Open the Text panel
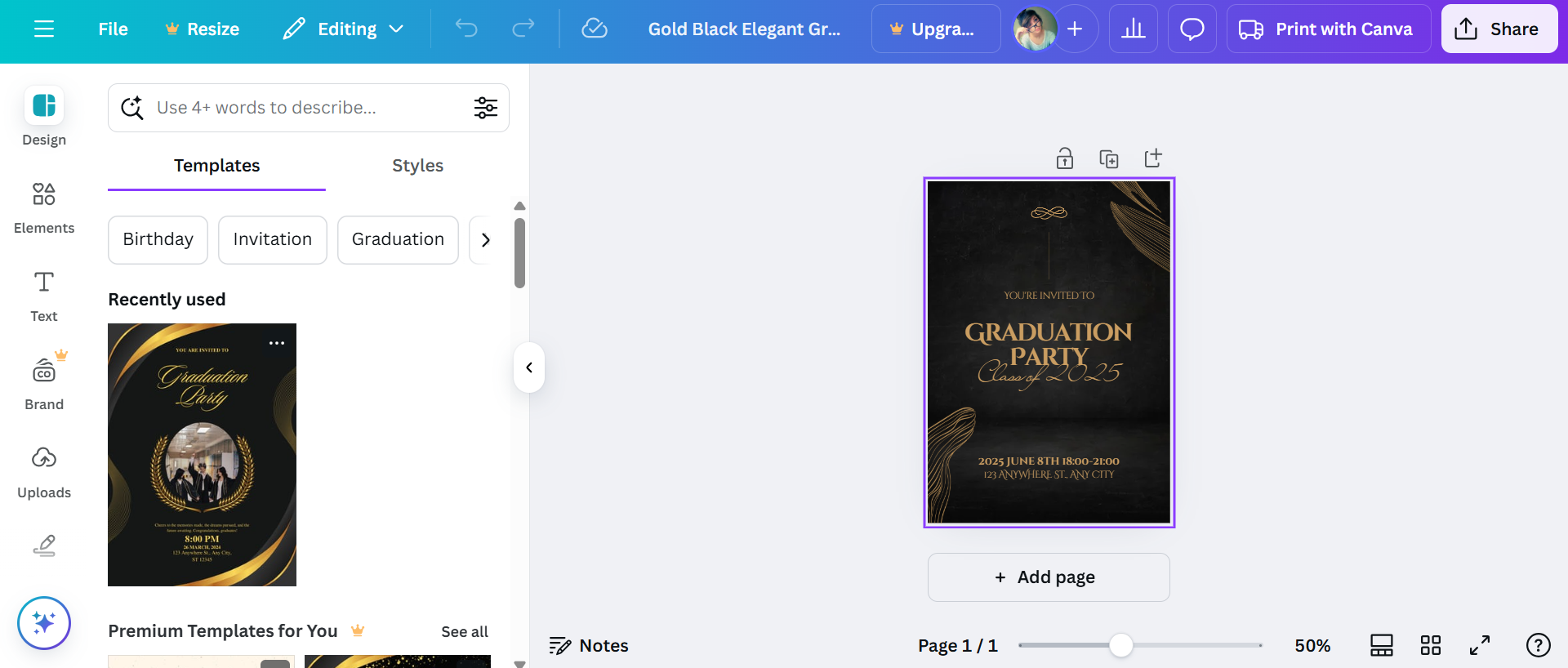The image size is (1568, 668). (x=44, y=296)
